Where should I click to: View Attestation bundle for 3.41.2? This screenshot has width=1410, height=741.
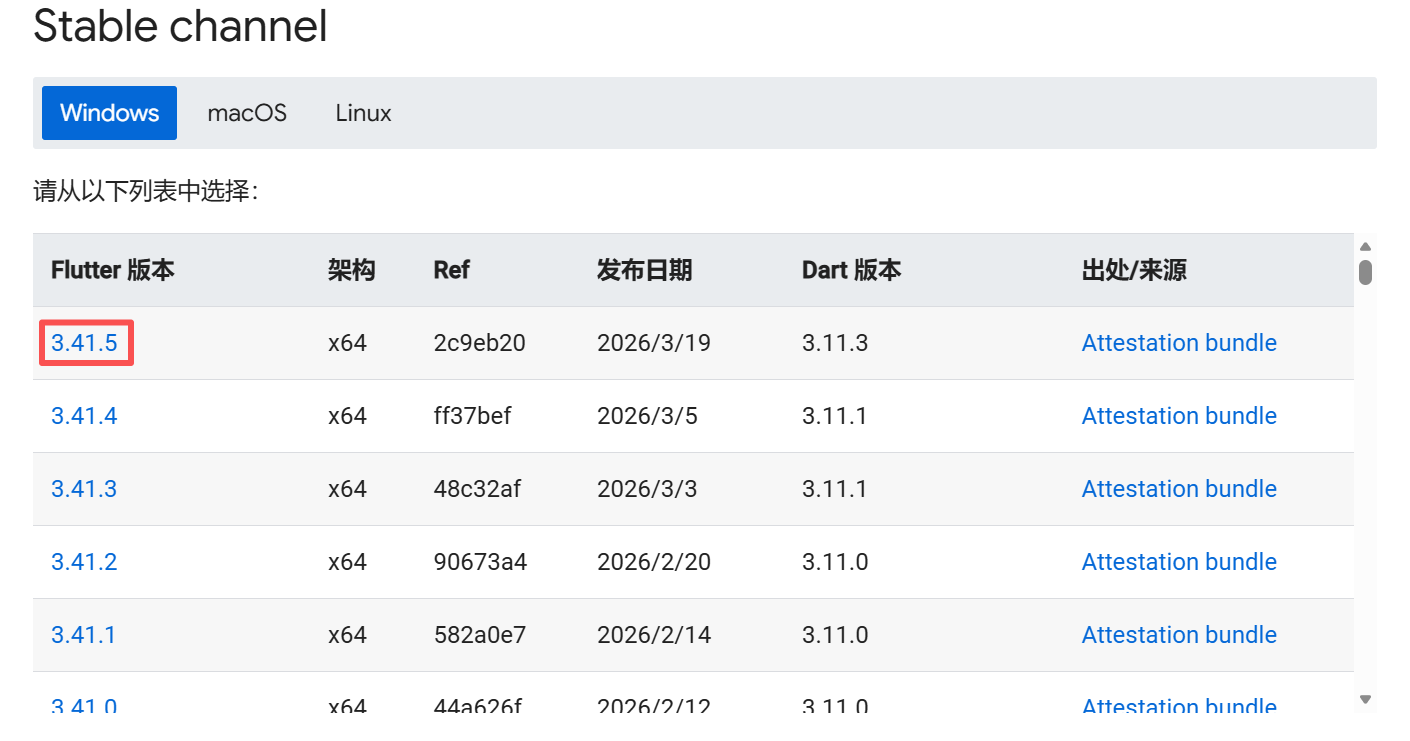(1179, 562)
